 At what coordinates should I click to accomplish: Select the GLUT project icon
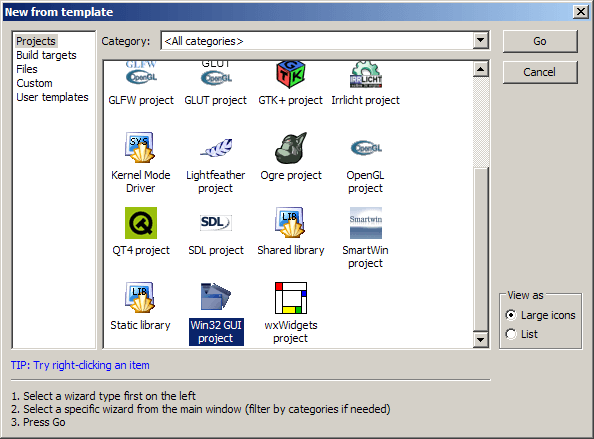pos(216,74)
